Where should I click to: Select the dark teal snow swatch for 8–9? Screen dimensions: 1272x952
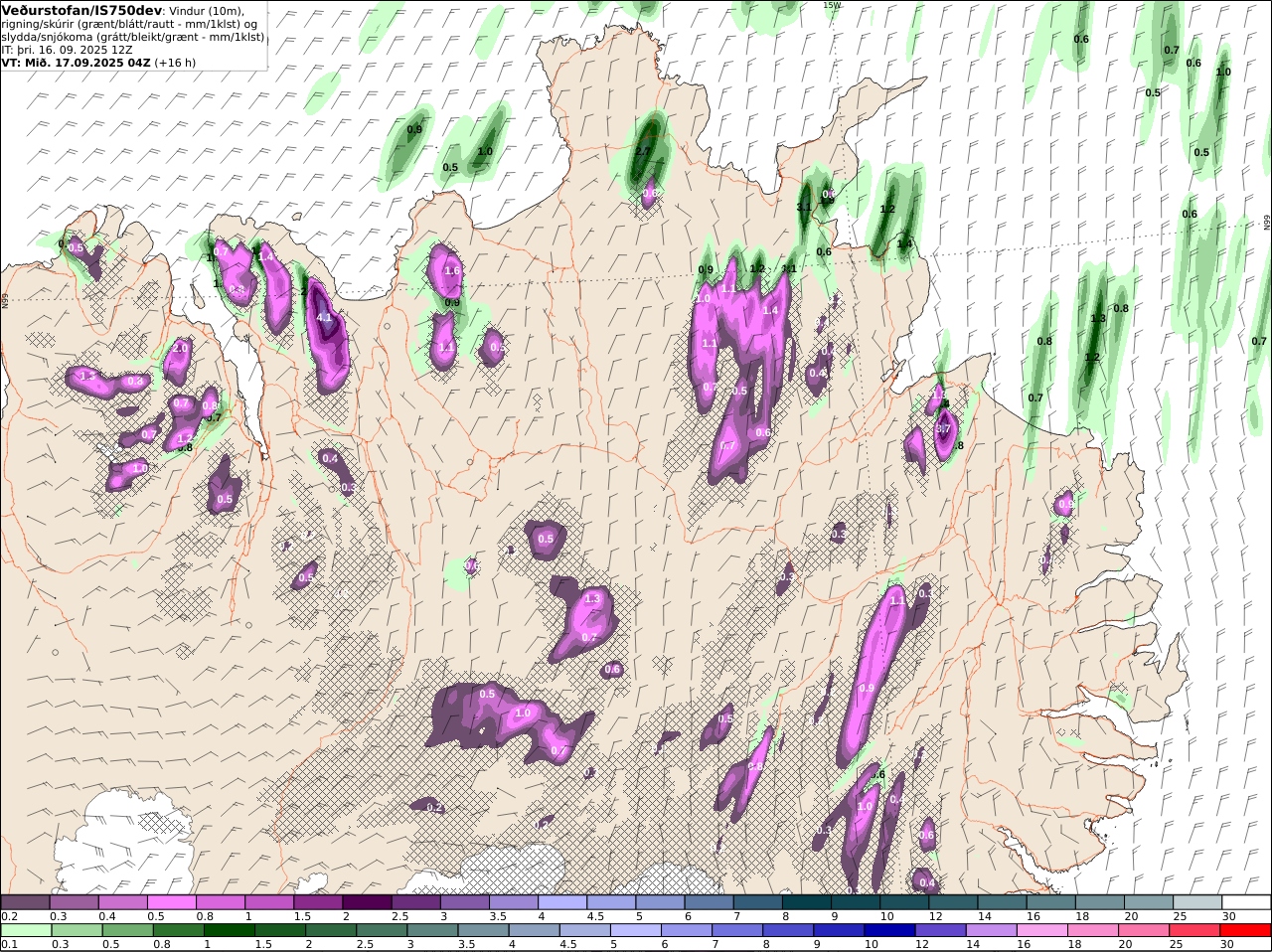pos(807,901)
